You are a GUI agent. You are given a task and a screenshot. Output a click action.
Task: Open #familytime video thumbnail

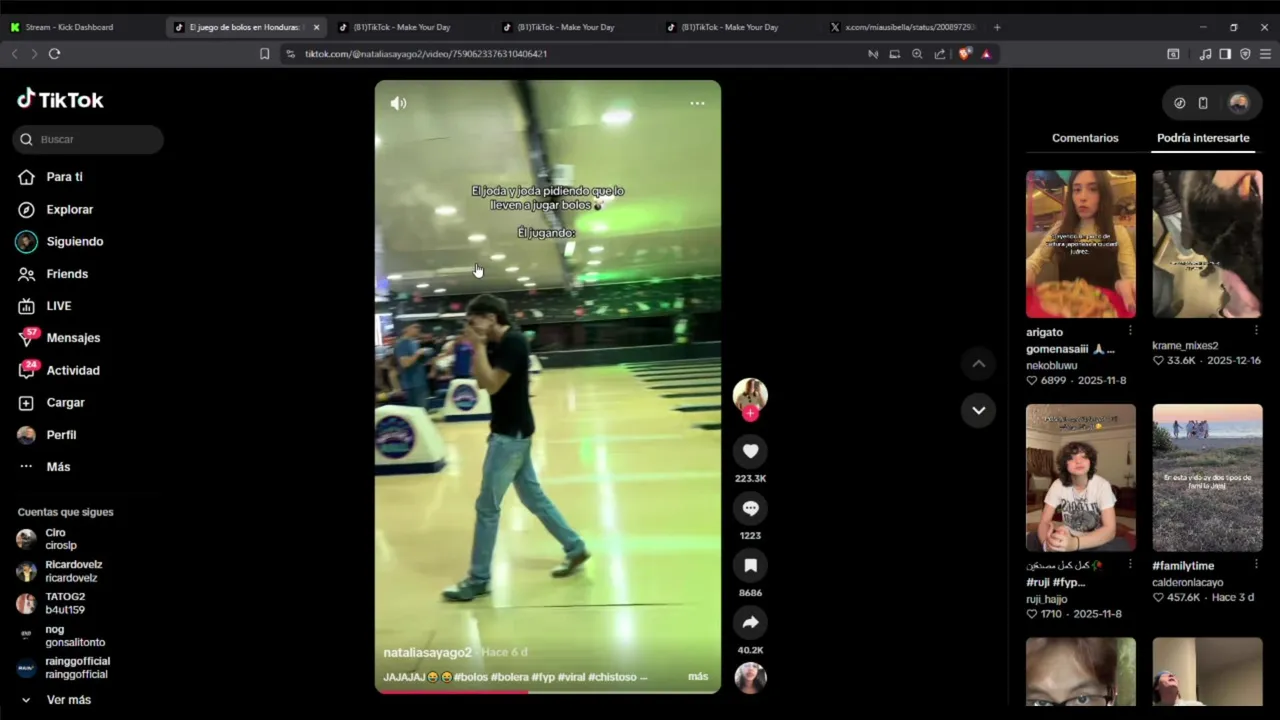point(1207,478)
